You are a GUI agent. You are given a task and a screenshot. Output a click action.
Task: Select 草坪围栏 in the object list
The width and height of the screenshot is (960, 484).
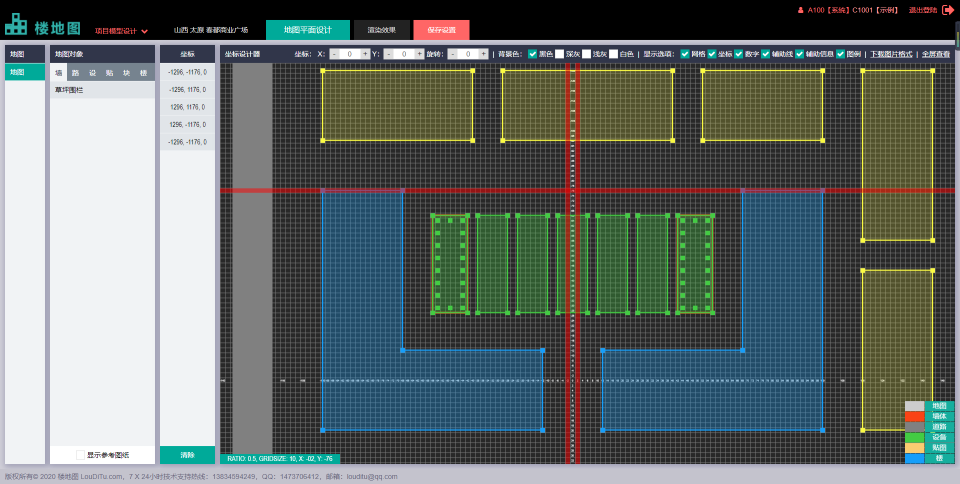69,90
